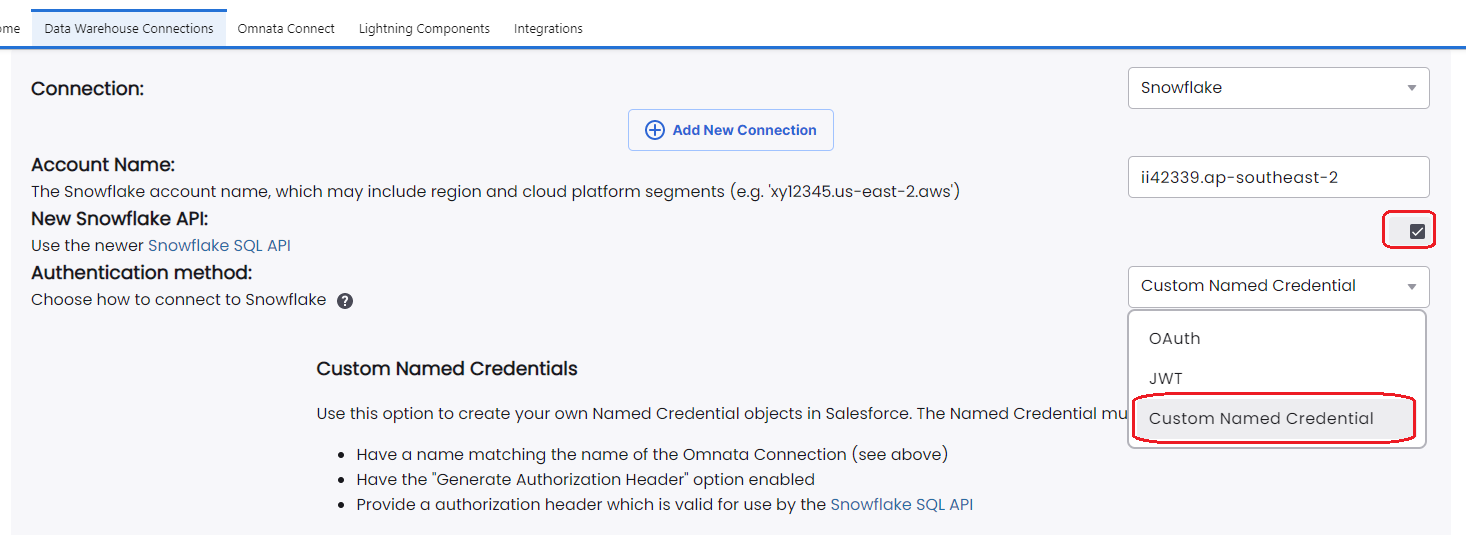
Task: Select OAuth from the authentication list
Action: 1174,338
